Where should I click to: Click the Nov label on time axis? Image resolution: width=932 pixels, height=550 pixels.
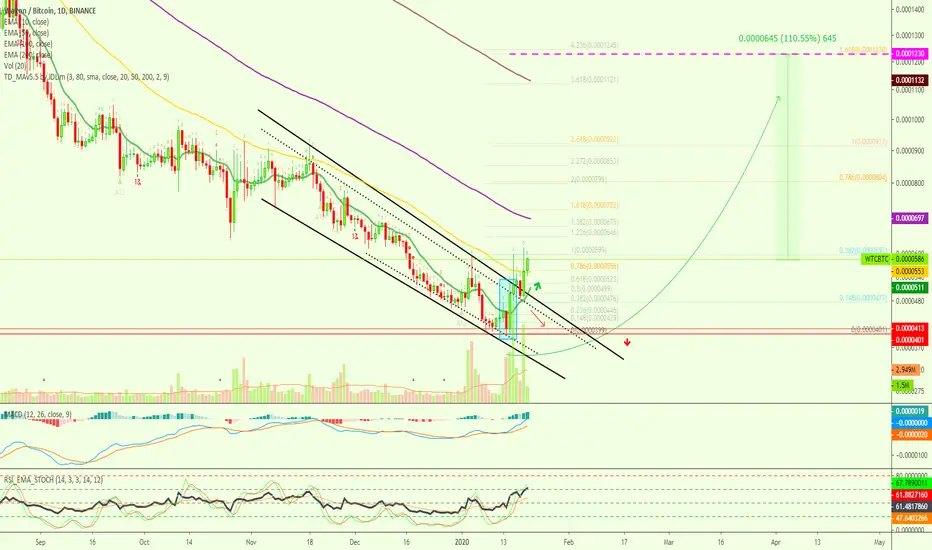251,542
